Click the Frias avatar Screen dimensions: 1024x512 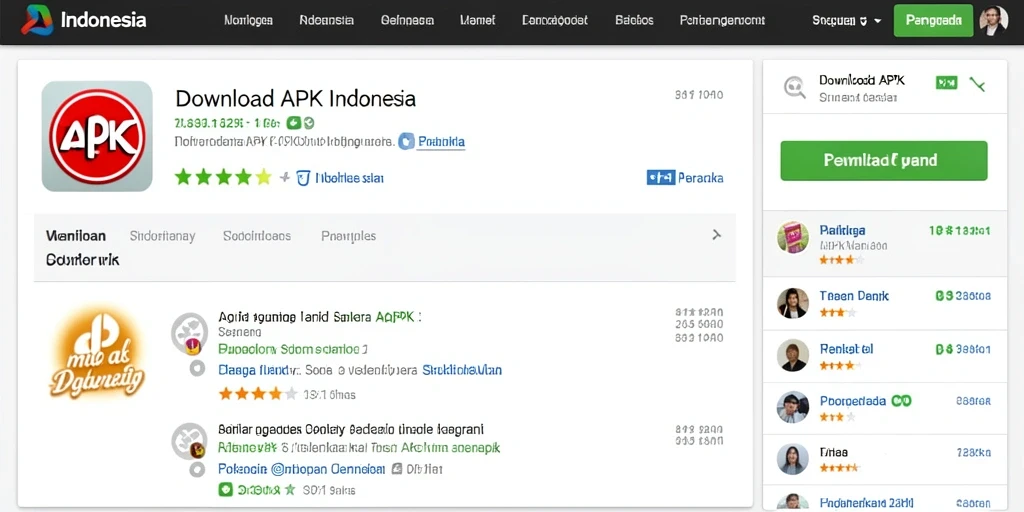(x=793, y=459)
